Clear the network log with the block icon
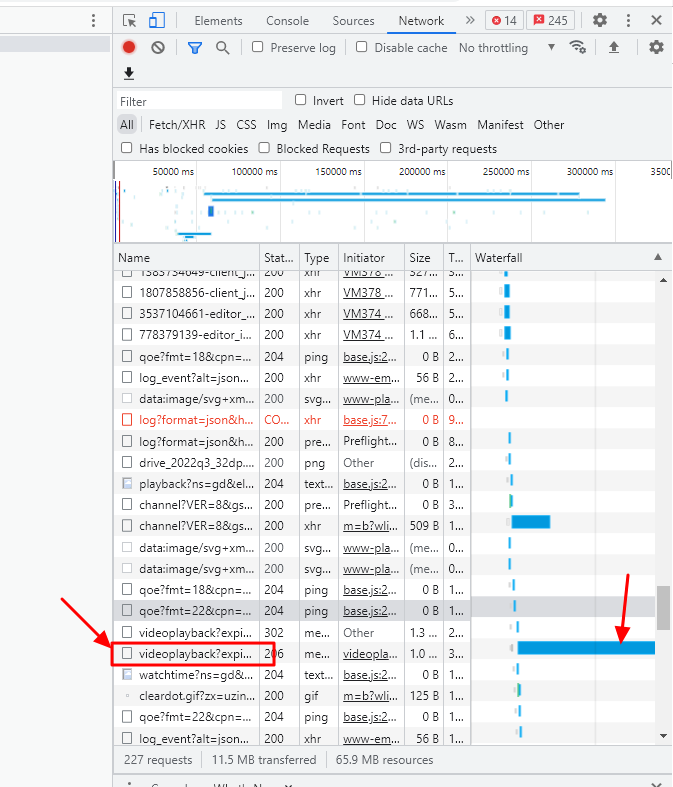 click(x=158, y=48)
